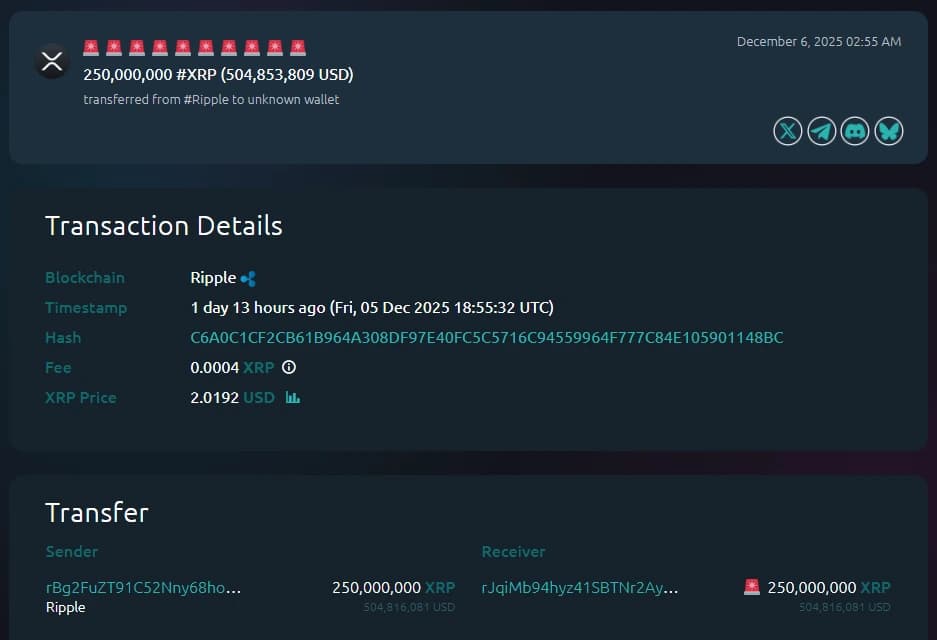Screen dimensions: 937x640
Task: Open the XRP price chart icon
Action: pyautogui.click(x=291, y=397)
